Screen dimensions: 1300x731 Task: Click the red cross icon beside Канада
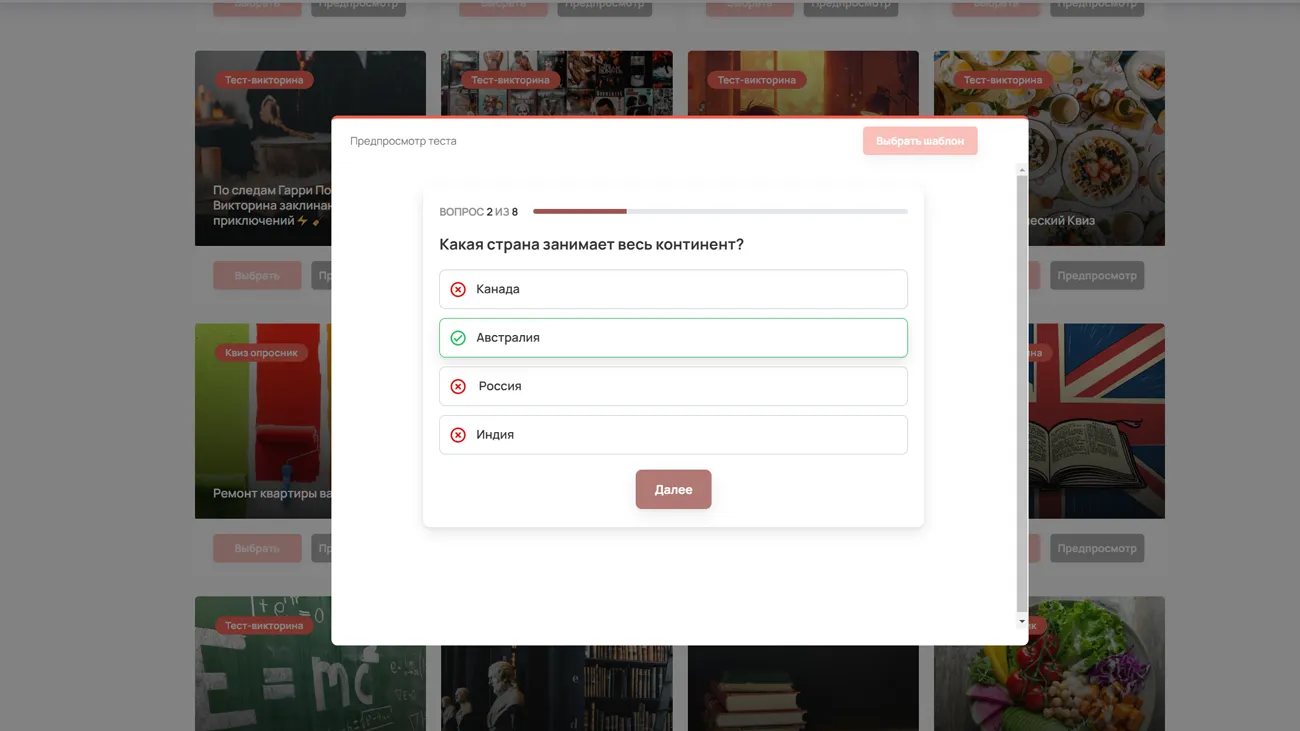click(458, 290)
